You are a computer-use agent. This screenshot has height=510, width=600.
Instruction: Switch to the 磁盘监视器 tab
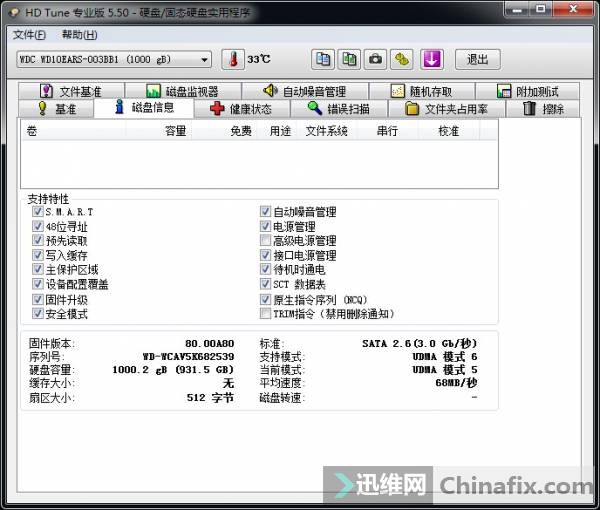coord(183,91)
